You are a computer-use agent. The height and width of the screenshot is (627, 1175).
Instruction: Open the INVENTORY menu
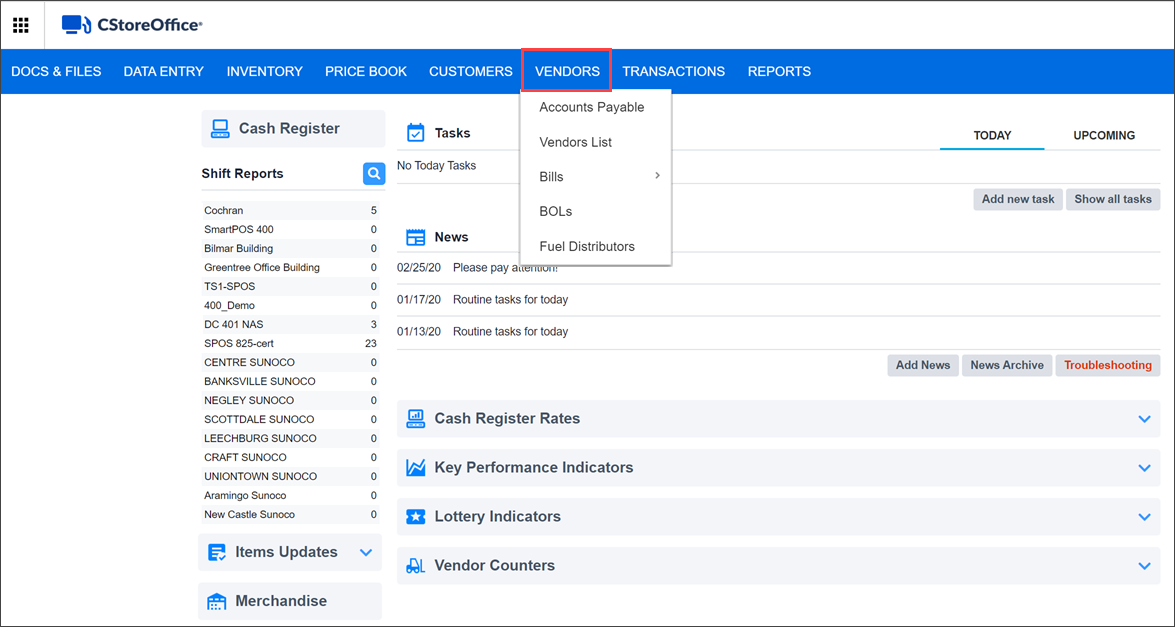pyautogui.click(x=265, y=72)
